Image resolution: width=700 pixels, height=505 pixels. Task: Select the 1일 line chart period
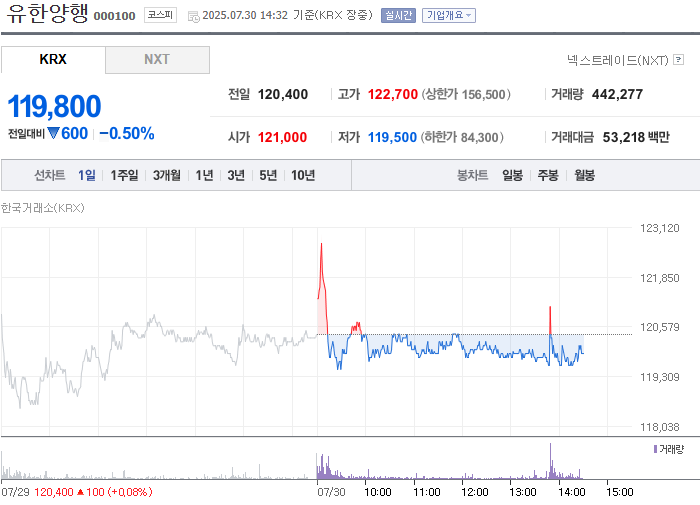point(87,175)
